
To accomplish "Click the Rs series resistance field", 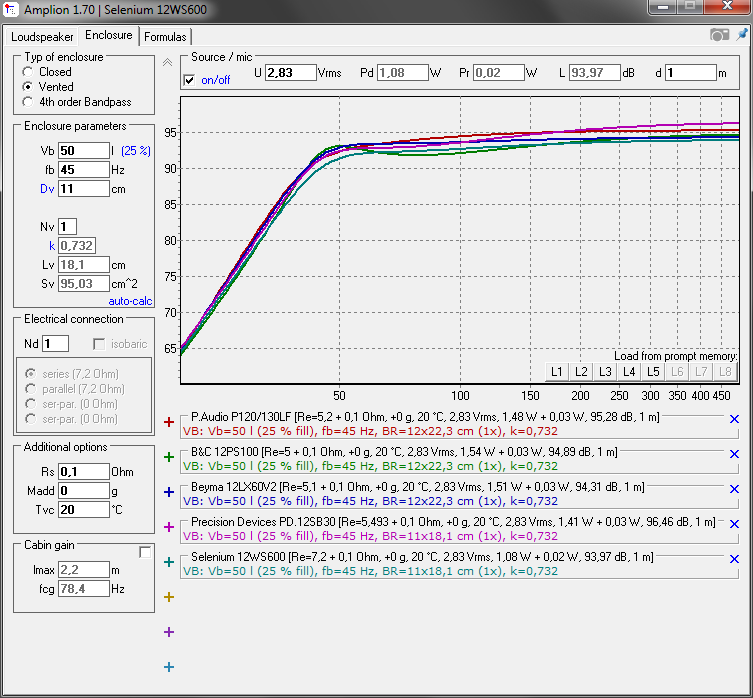I will (84, 472).
